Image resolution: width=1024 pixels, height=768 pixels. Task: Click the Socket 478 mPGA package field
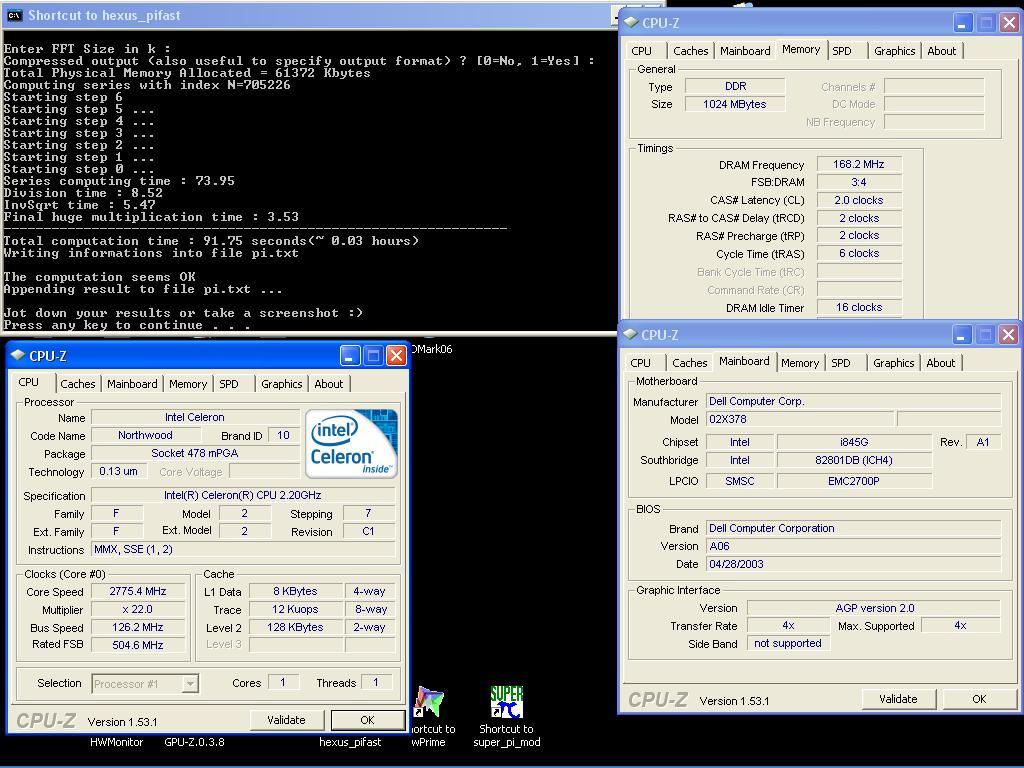[195, 453]
